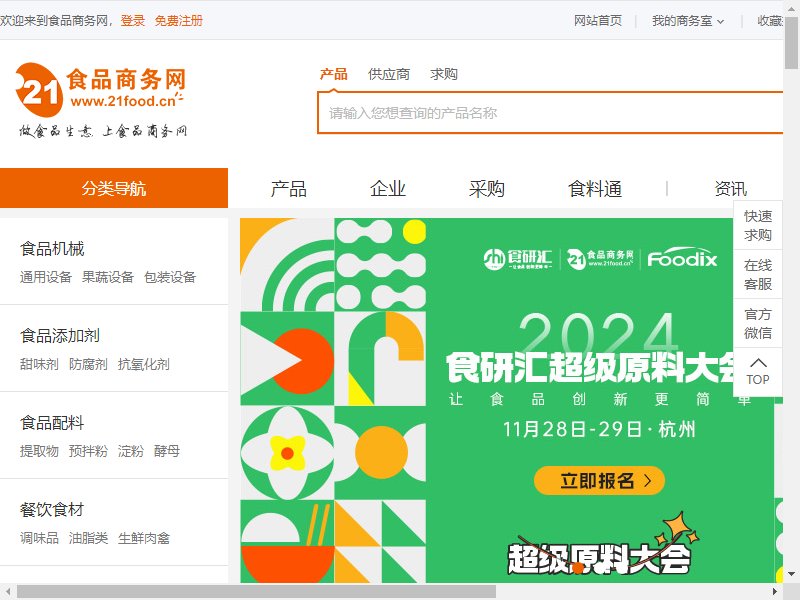Open 在线客服 side widget
This screenshot has height=600, width=800.
tap(758, 274)
